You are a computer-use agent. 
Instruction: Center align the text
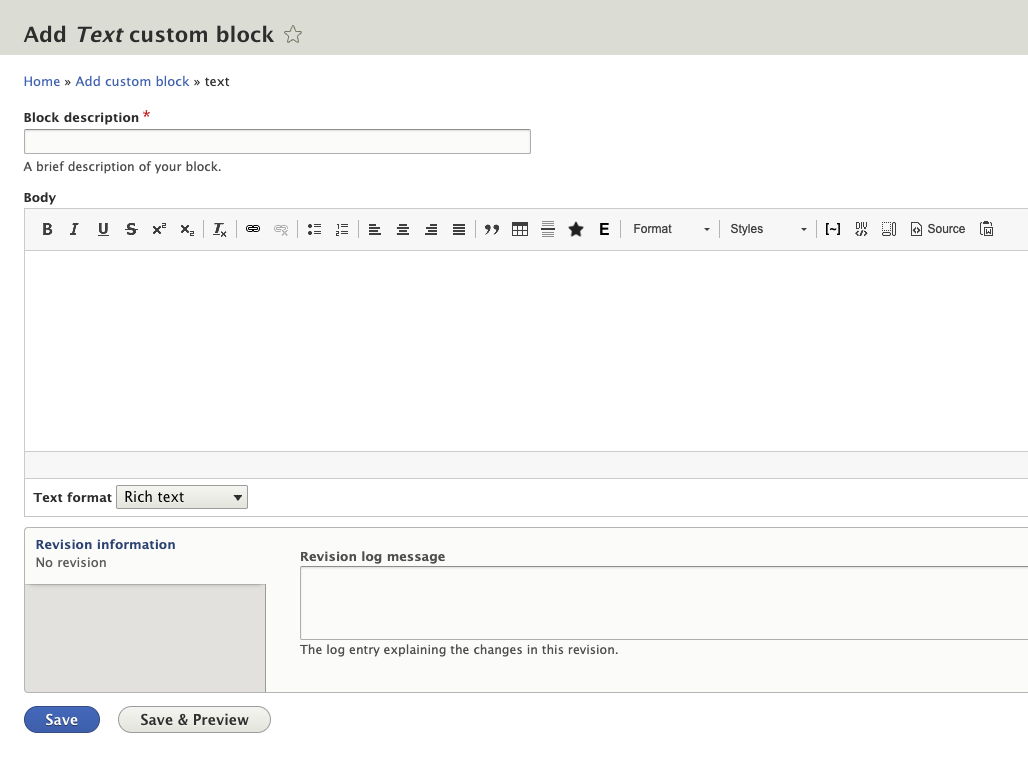[403, 229]
